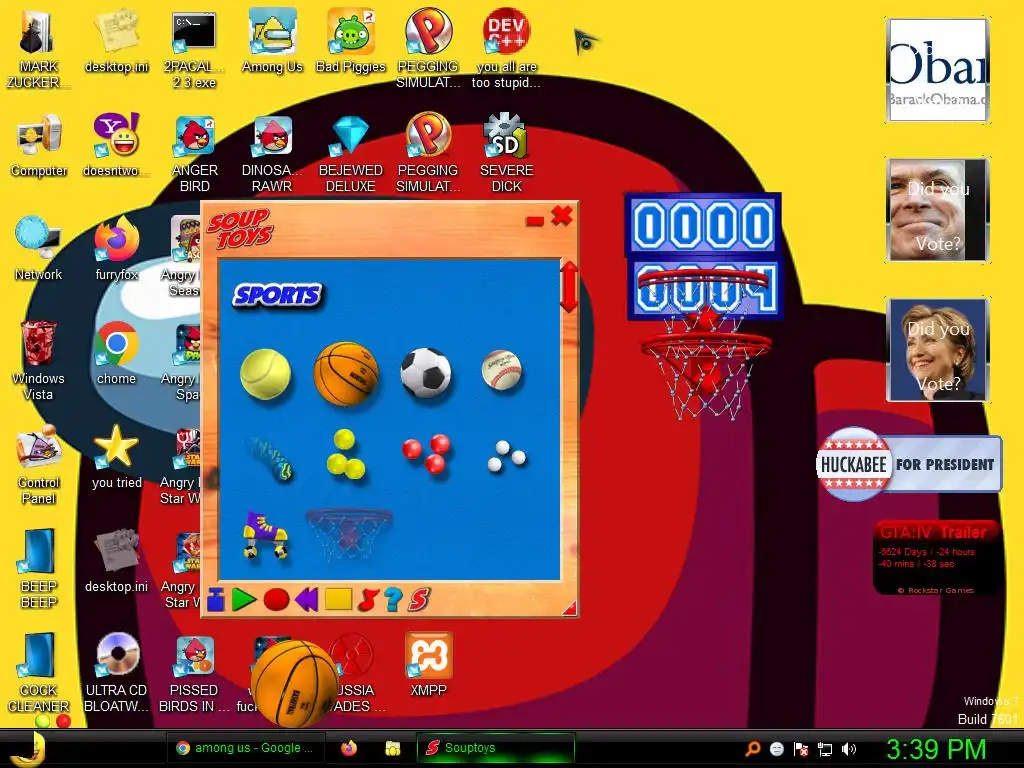Pick the tennis ball toy
1024x768 pixels.
click(x=265, y=374)
